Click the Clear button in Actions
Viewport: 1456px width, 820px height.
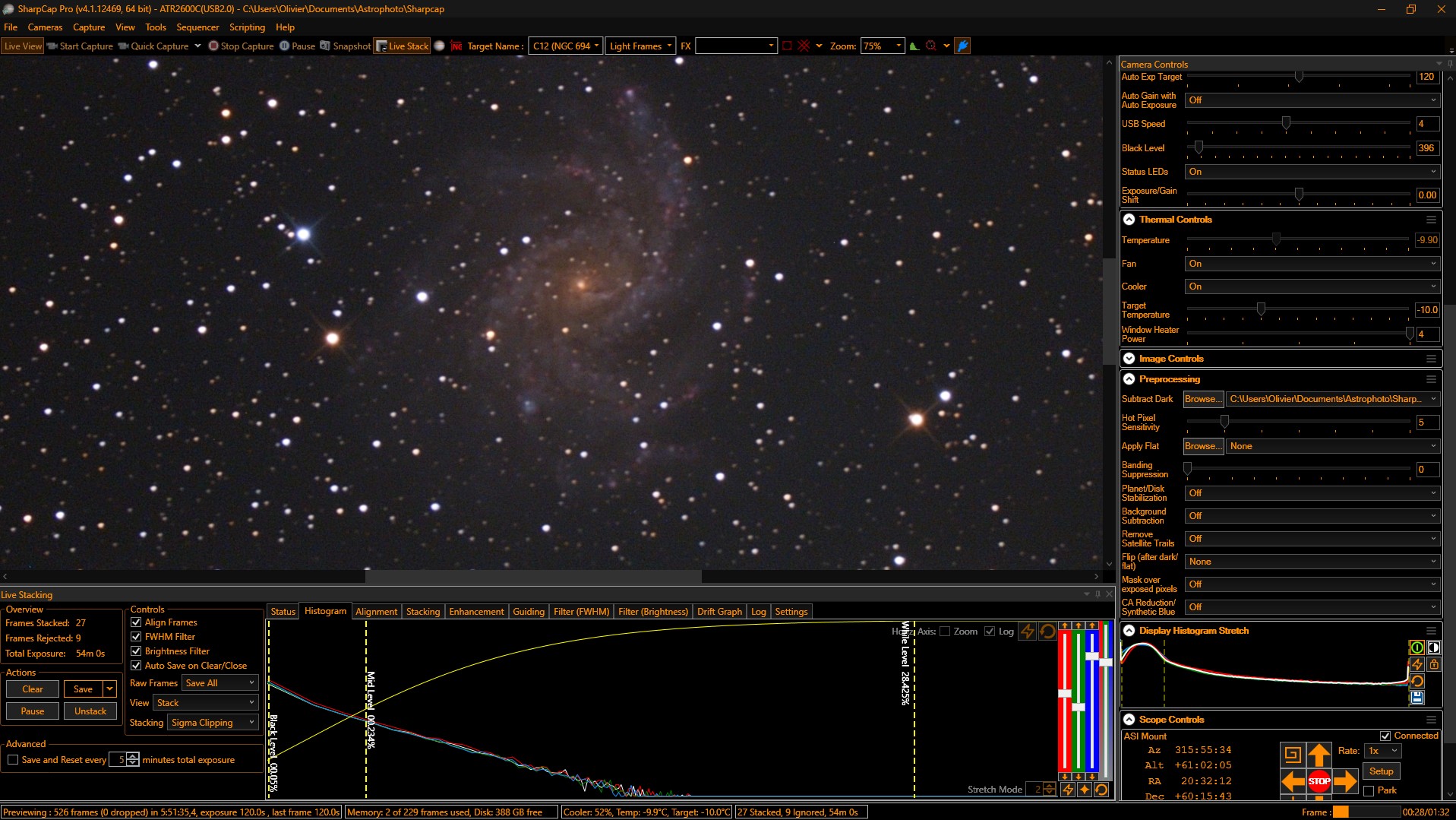(33, 689)
